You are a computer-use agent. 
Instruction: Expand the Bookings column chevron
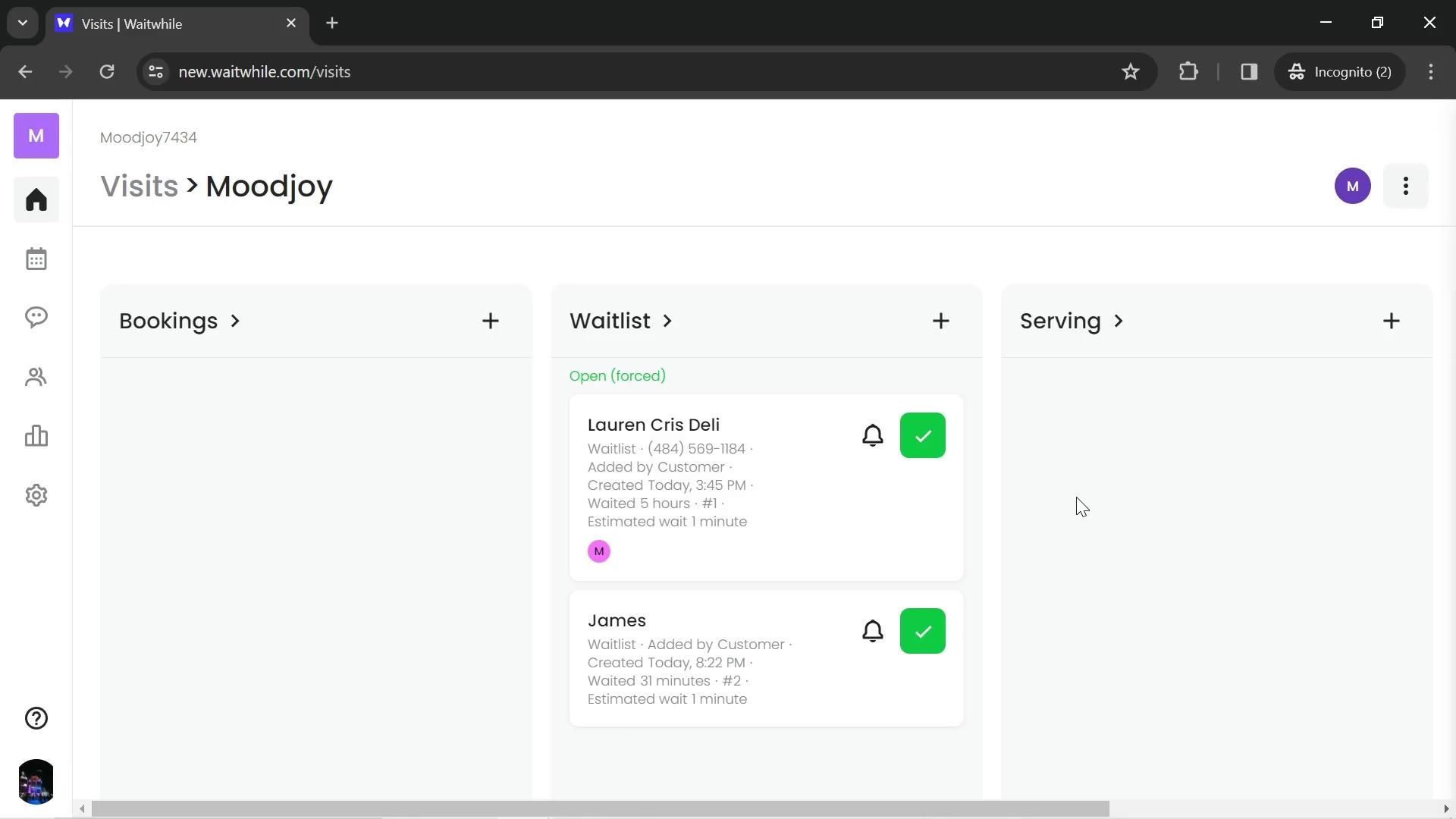[x=235, y=321]
